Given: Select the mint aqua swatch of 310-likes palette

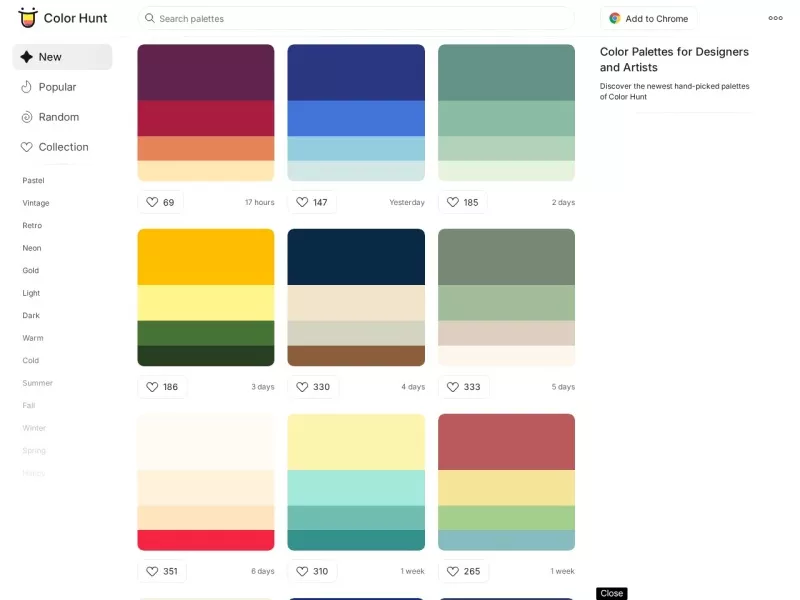Looking at the screenshot, I should 356,488.
